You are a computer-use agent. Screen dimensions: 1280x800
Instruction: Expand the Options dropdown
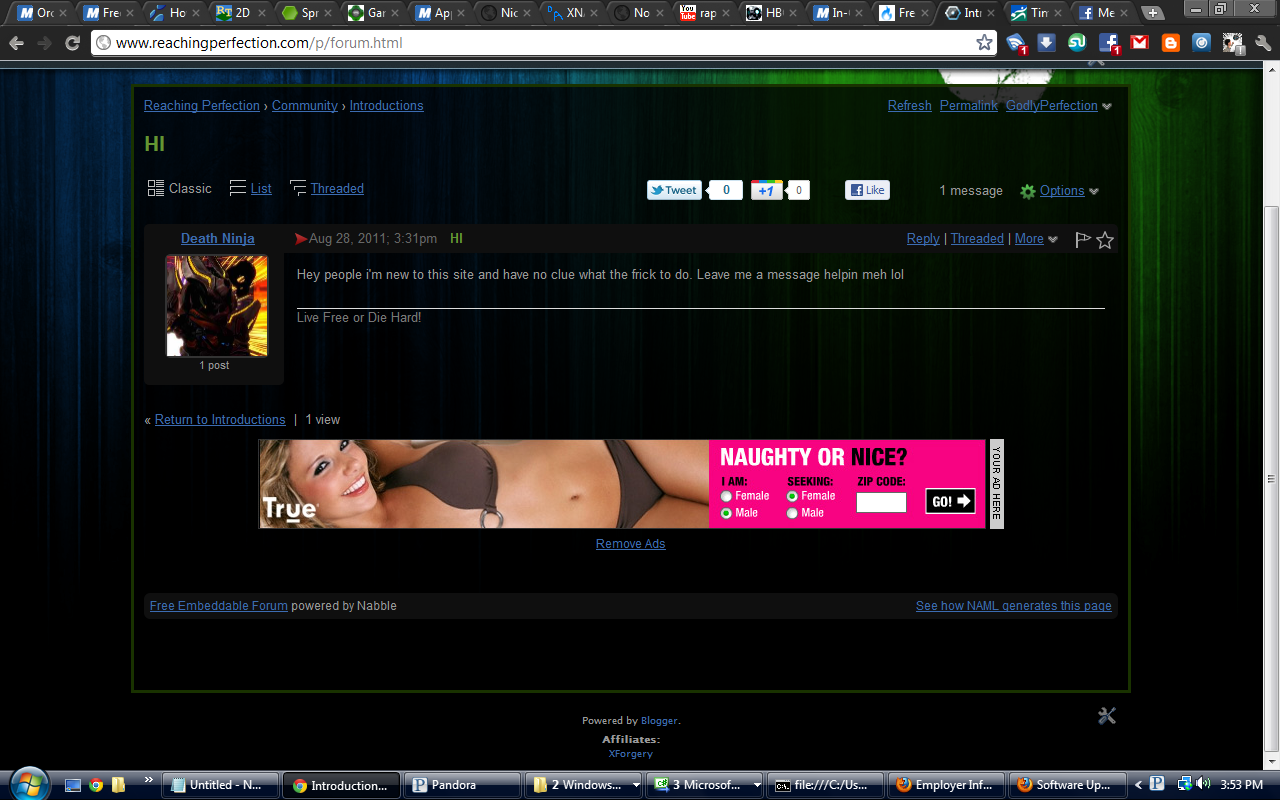tap(1061, 191)
